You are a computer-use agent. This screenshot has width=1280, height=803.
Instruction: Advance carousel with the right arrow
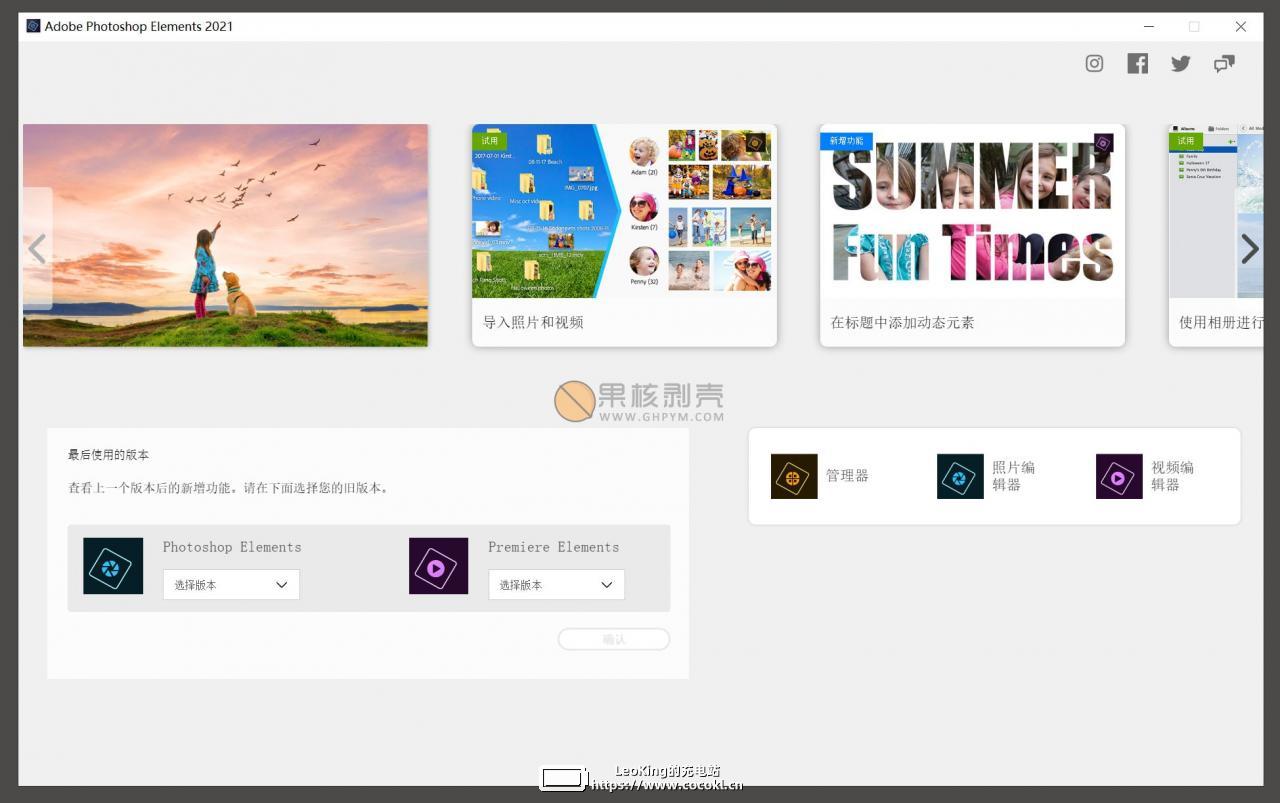[1250, 248]
